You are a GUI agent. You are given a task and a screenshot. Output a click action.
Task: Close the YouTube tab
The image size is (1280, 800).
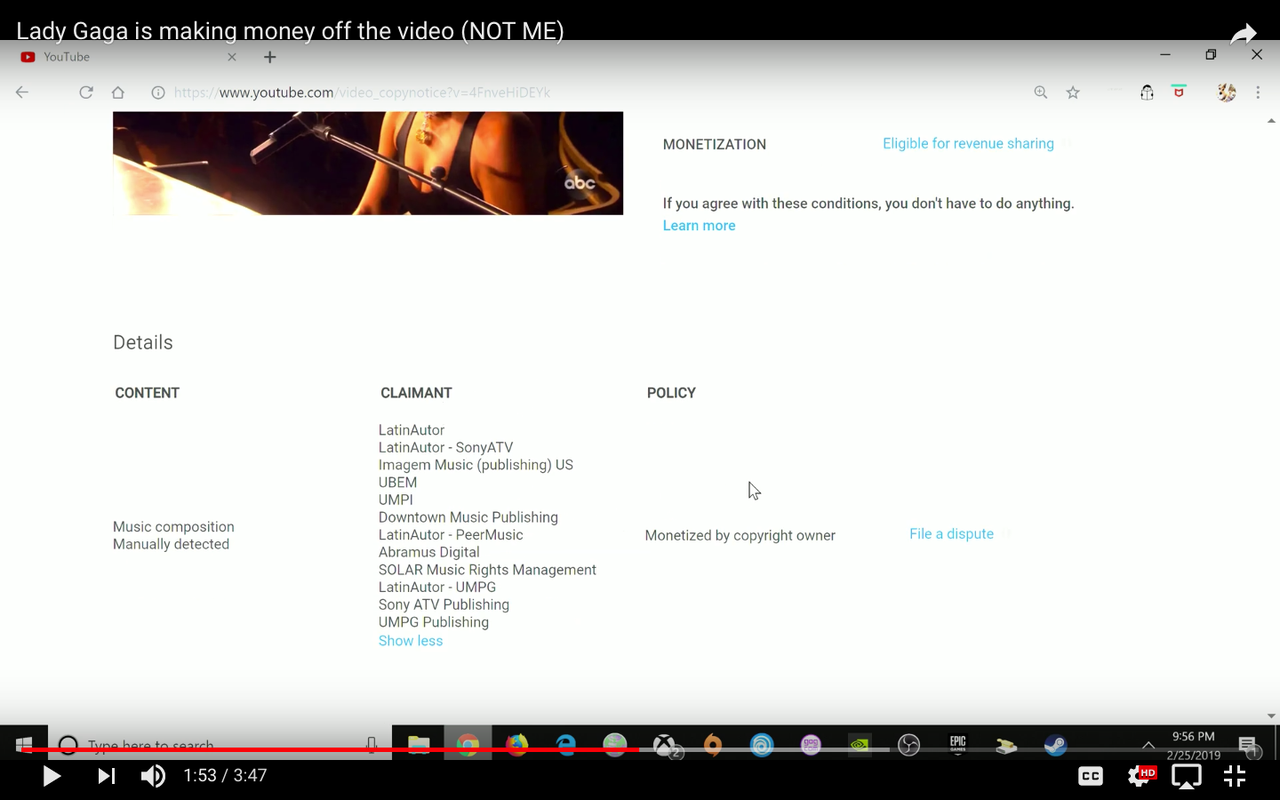pyautogui.click(x=232, y=57)
